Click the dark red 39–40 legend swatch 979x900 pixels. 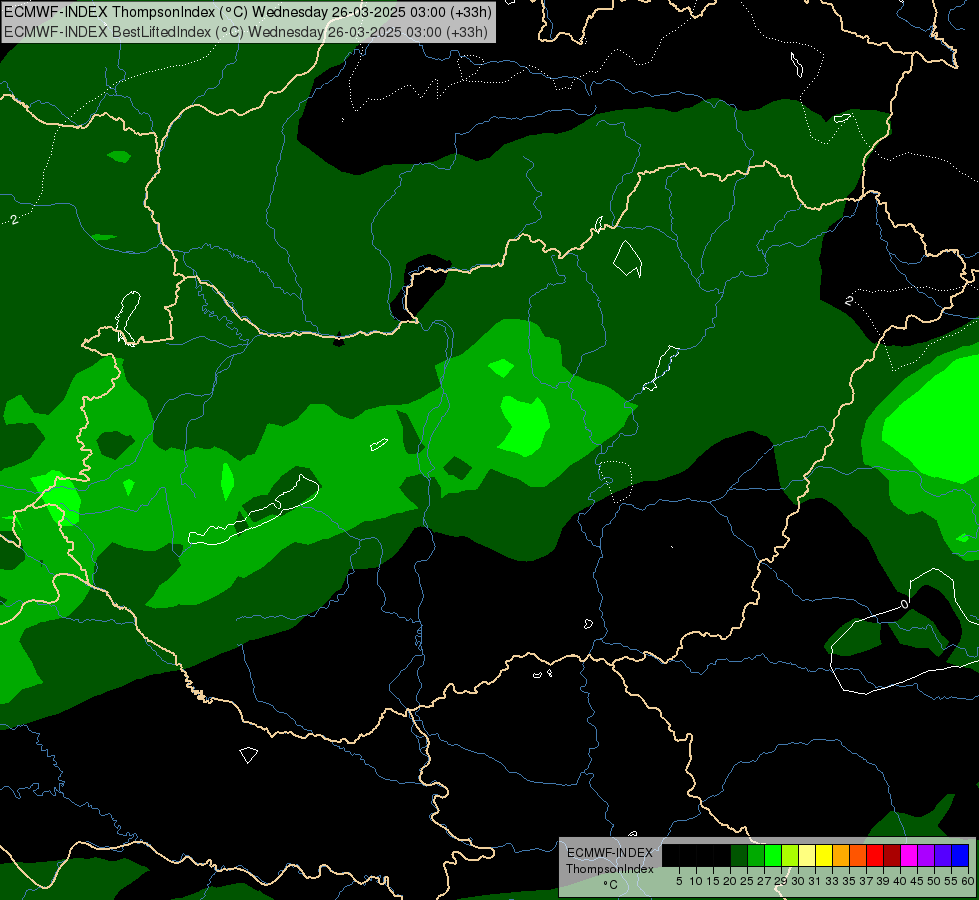[x=892, y=855]
